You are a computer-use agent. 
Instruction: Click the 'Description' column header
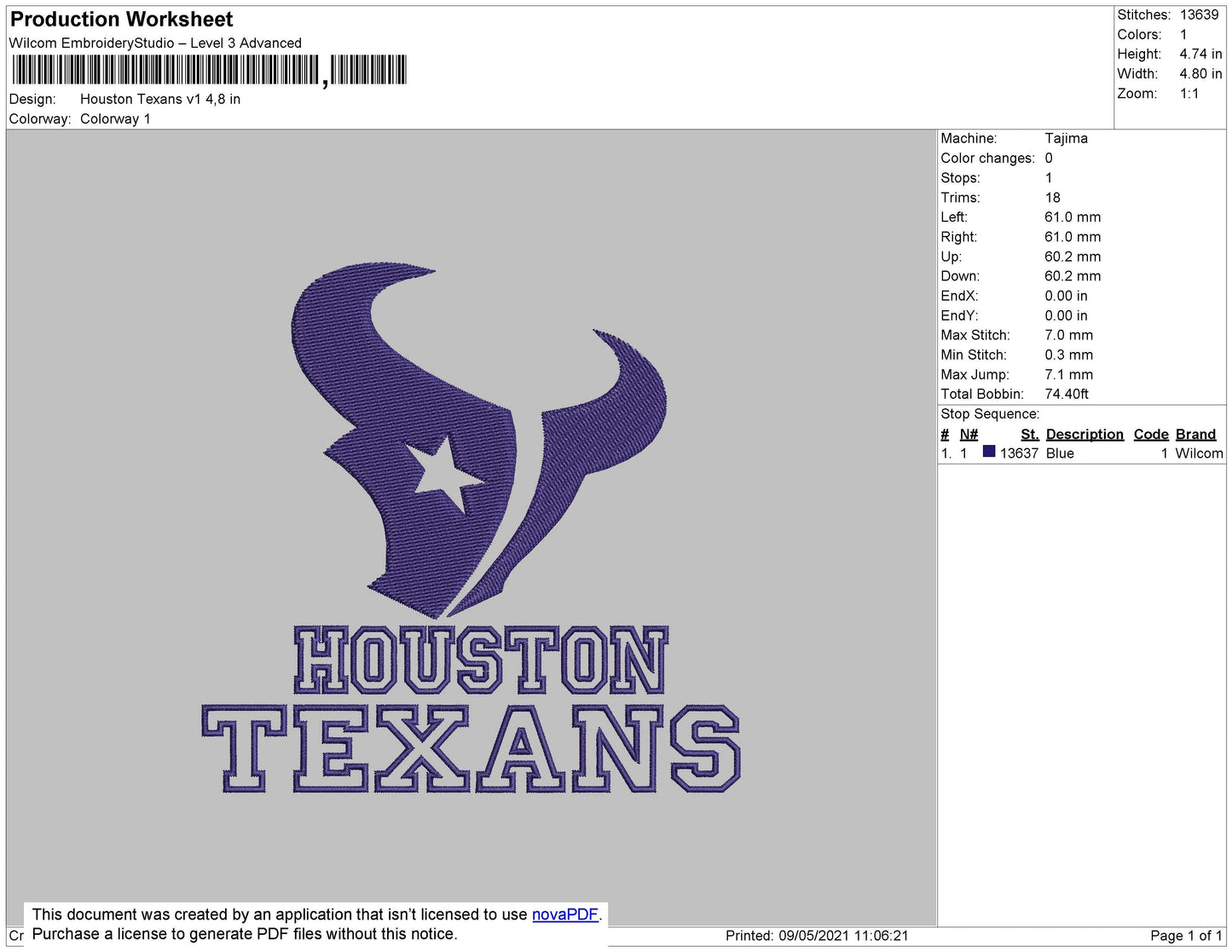pyautogui.click(x=1085, y=434)
